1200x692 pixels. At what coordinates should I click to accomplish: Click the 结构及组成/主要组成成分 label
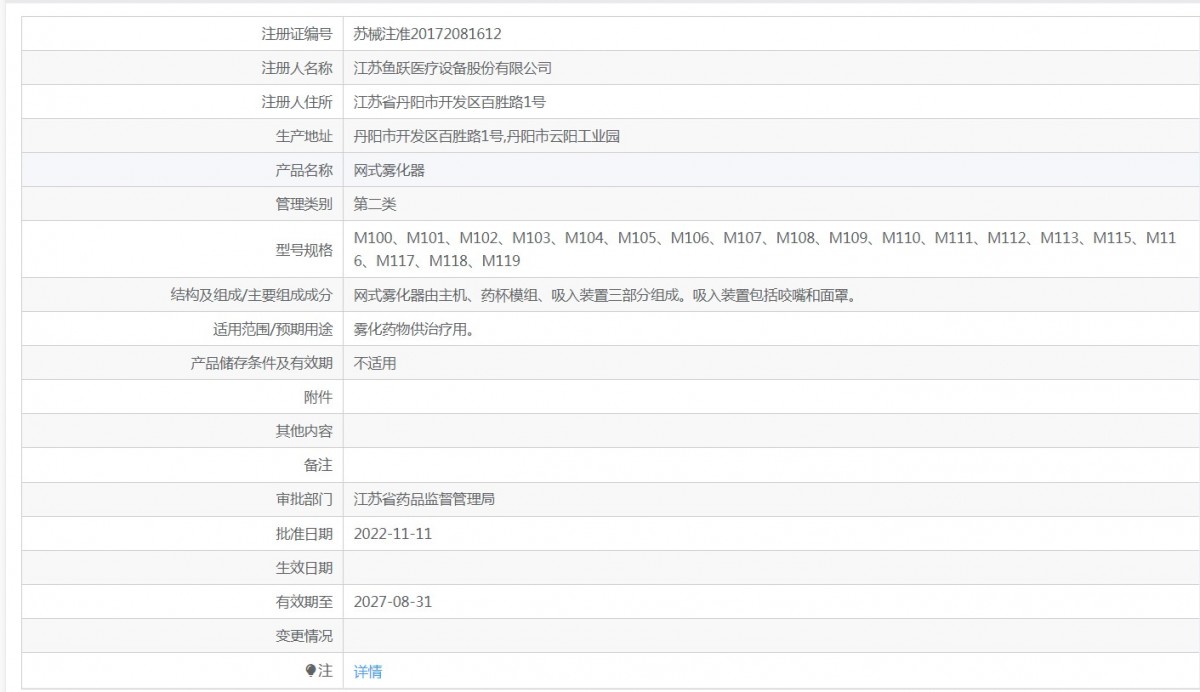click(x=252, y=296)
